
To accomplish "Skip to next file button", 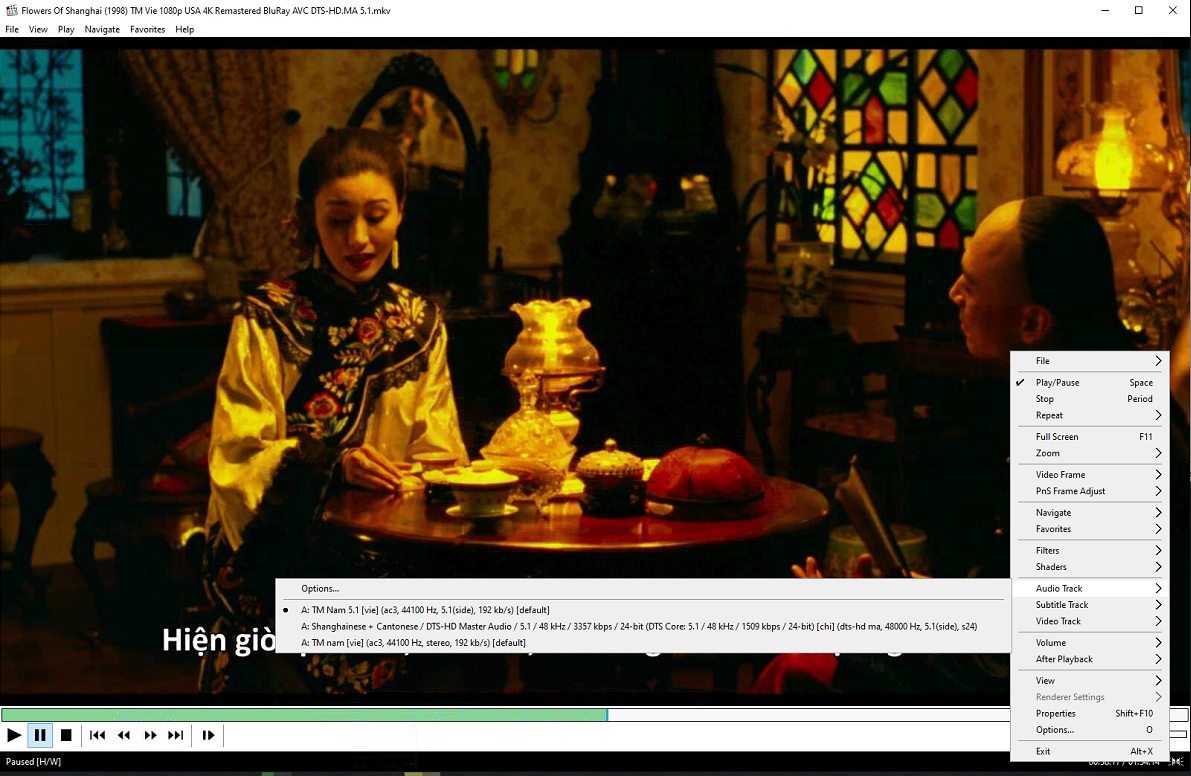I will [175, 735].
